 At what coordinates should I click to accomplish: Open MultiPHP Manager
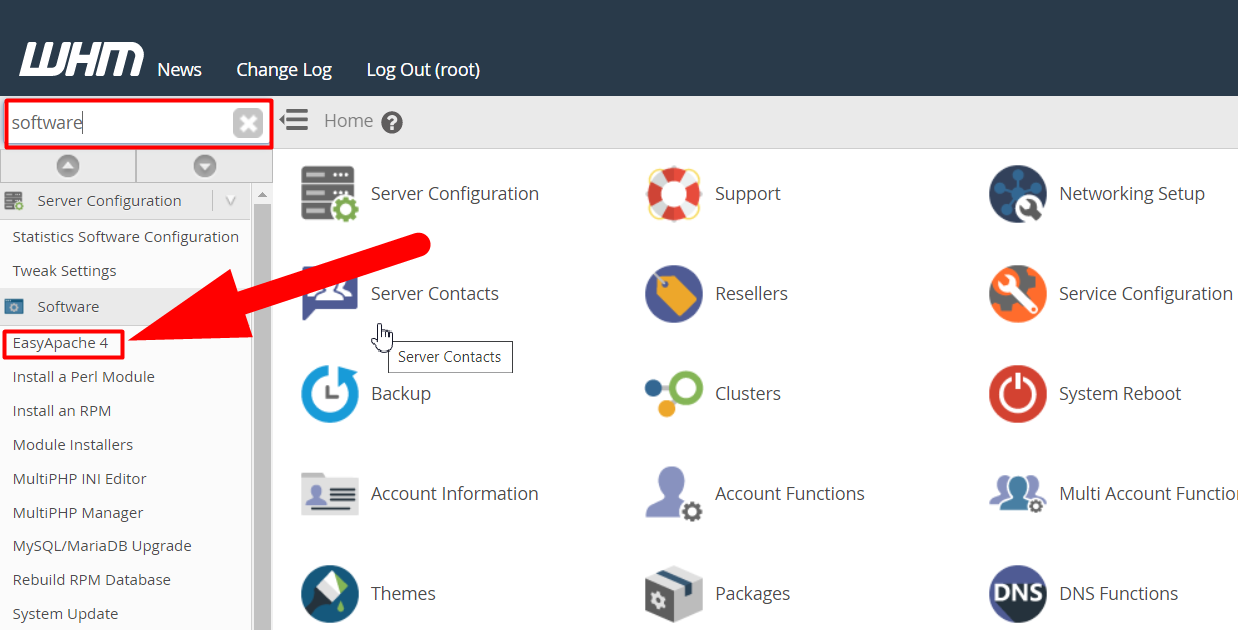click(x=77, y=513)
